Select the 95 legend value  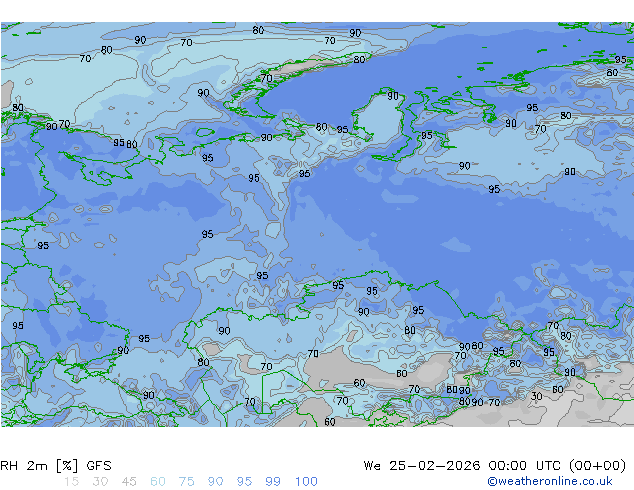point(244,482)
